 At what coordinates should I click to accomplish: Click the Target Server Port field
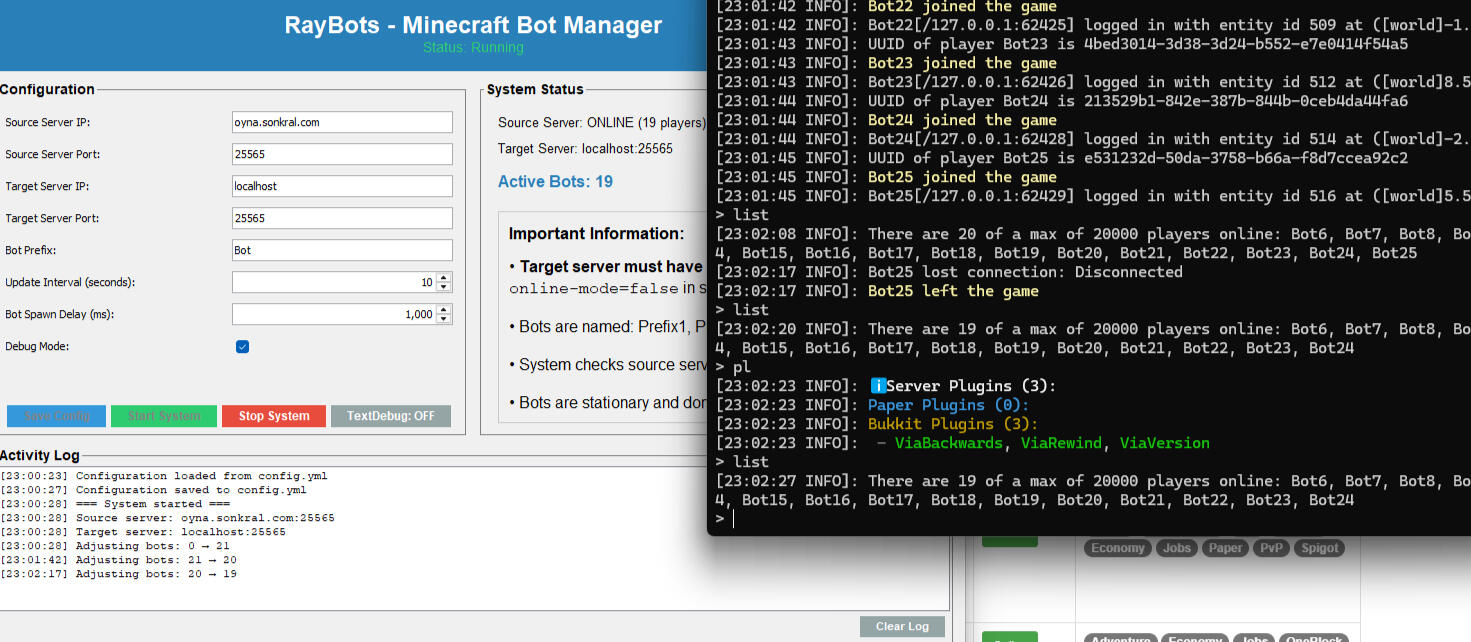(x=342, y=218)
